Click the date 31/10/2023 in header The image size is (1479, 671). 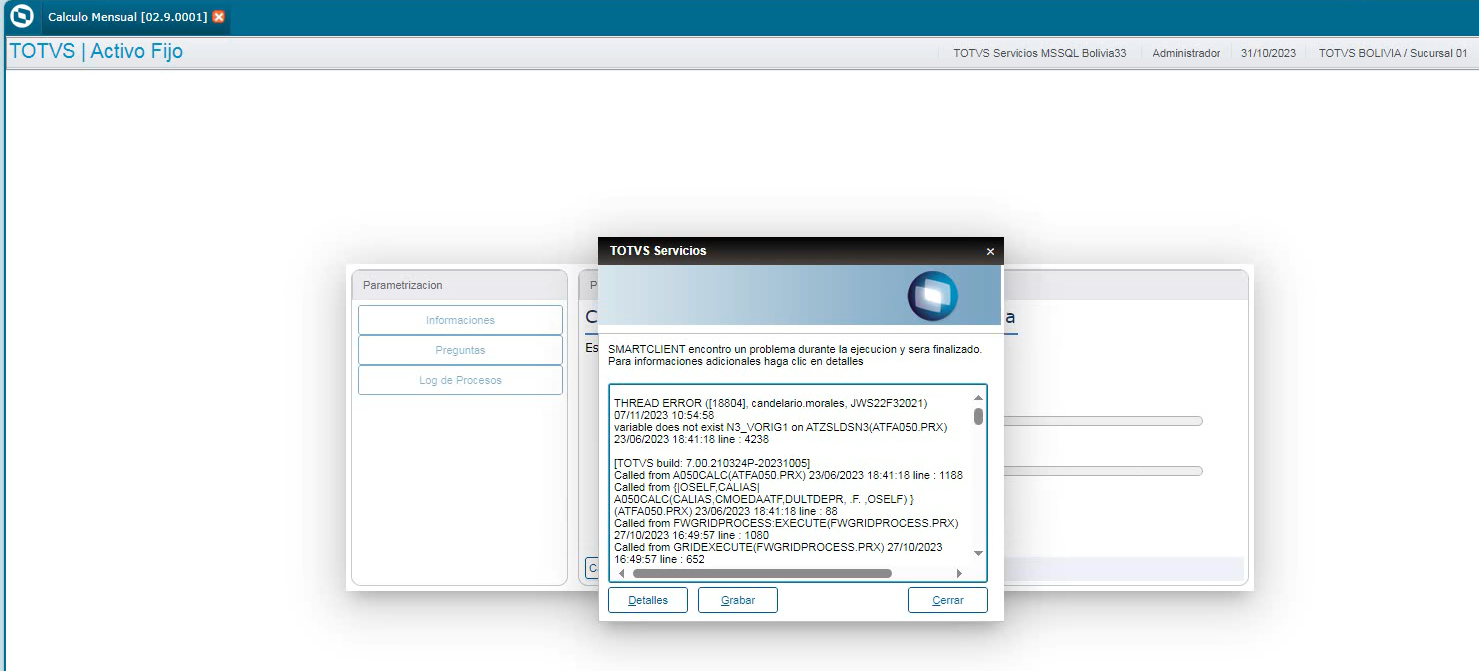click(1268, 53)
